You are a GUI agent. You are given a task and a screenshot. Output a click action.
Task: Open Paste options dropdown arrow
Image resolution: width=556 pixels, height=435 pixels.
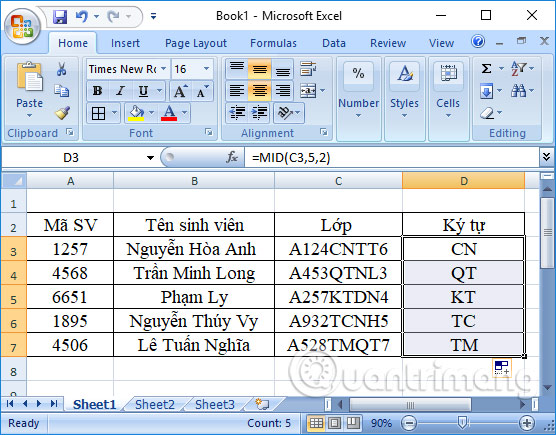pyautogui.click(x=29, y=116)
